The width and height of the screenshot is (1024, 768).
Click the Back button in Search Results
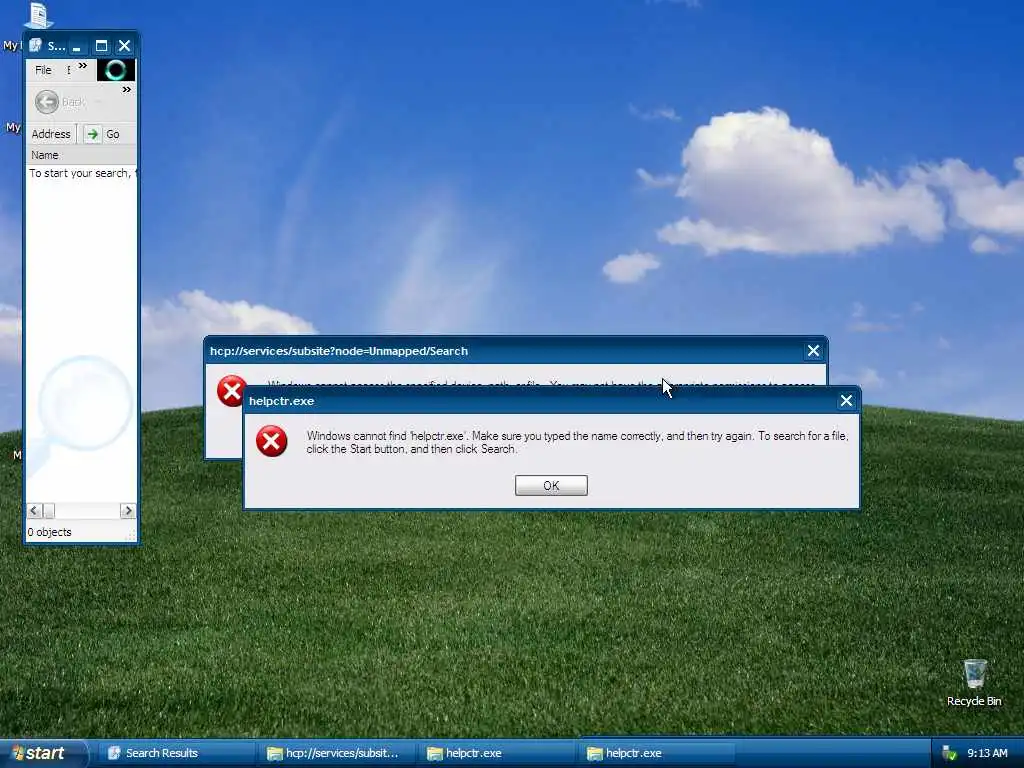click(x=59, y=102)
